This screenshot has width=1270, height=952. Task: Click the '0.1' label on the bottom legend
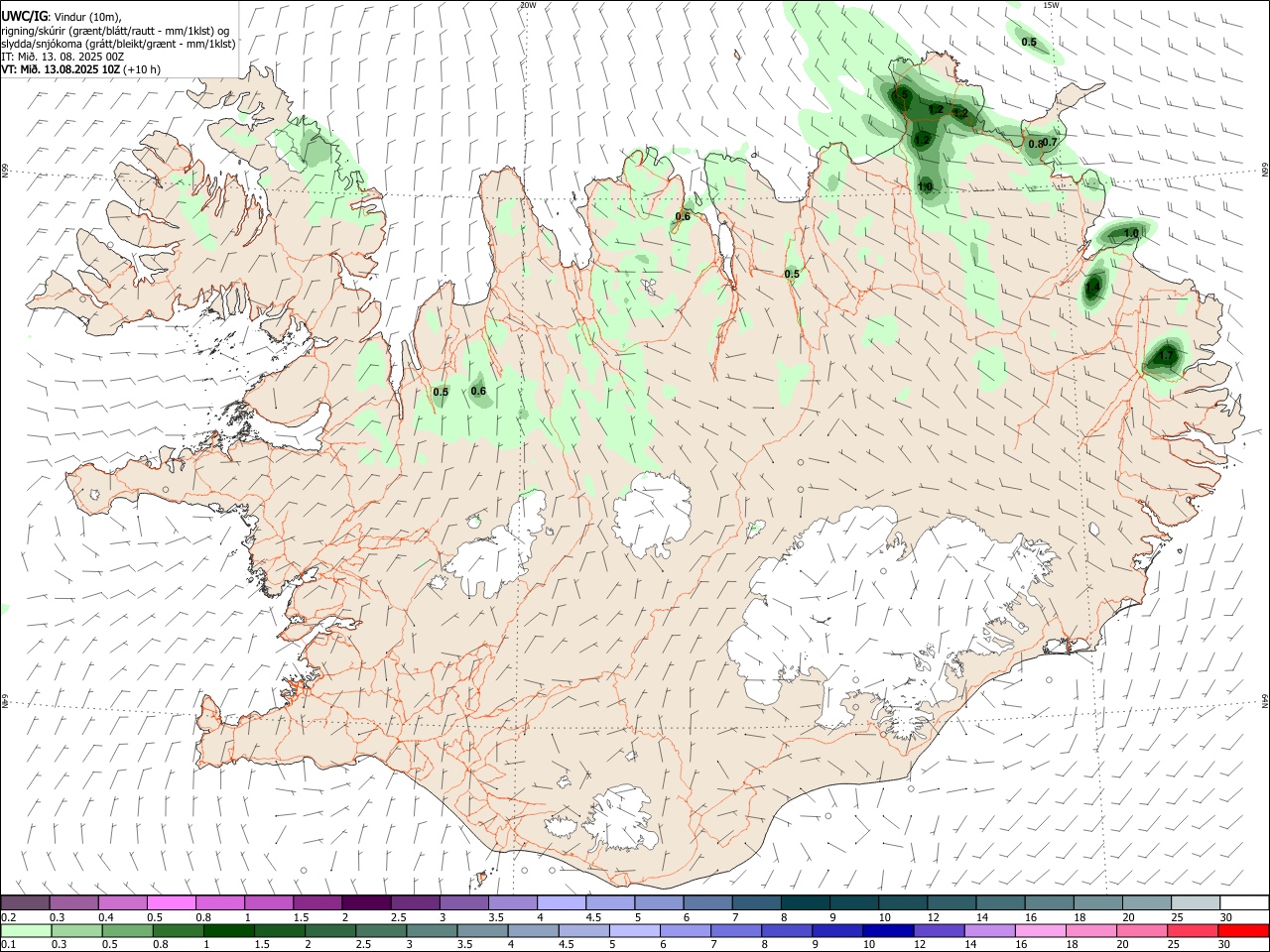point(9,944)
